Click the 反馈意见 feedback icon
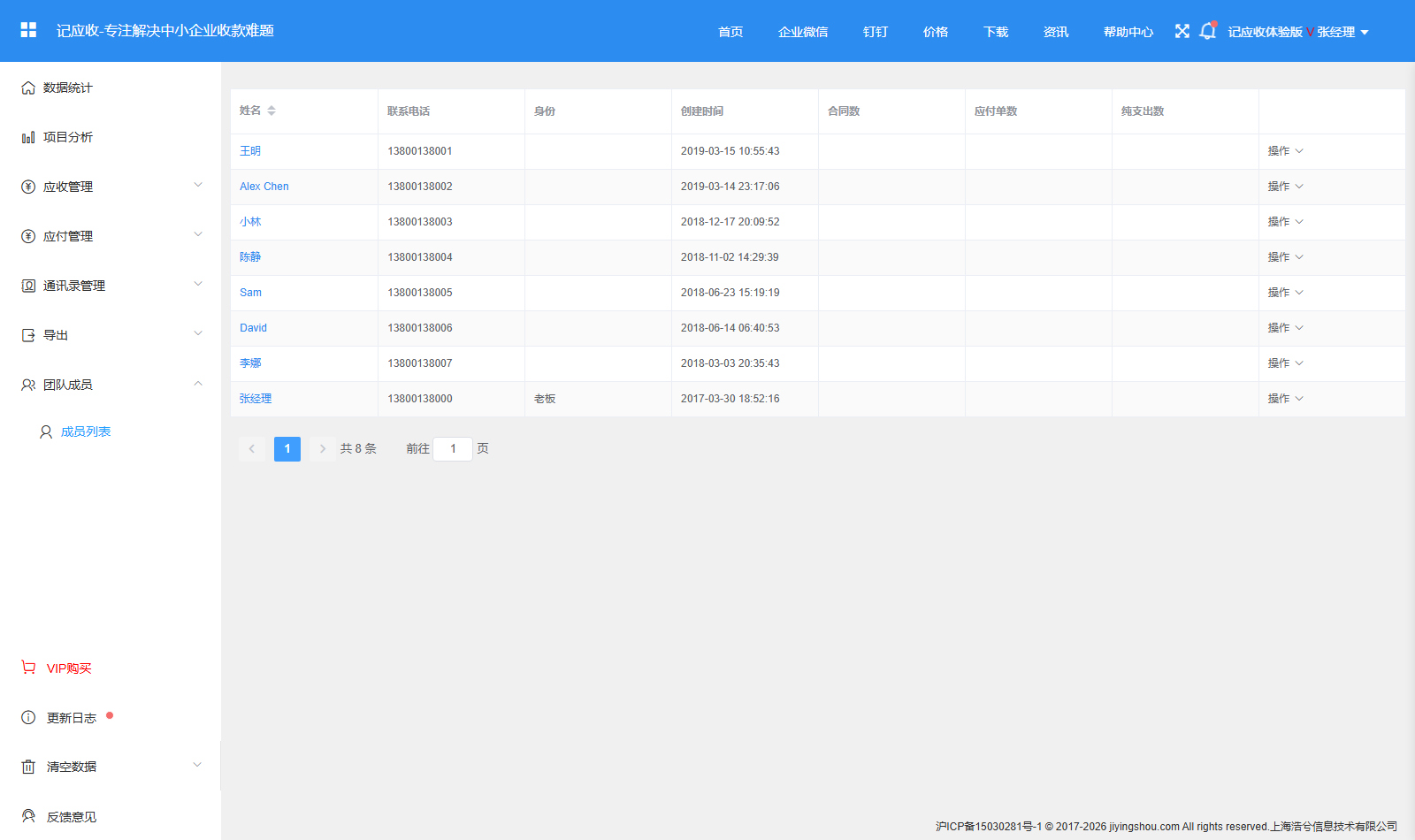This screenshot has height=840, width=1415. [28, 816]
